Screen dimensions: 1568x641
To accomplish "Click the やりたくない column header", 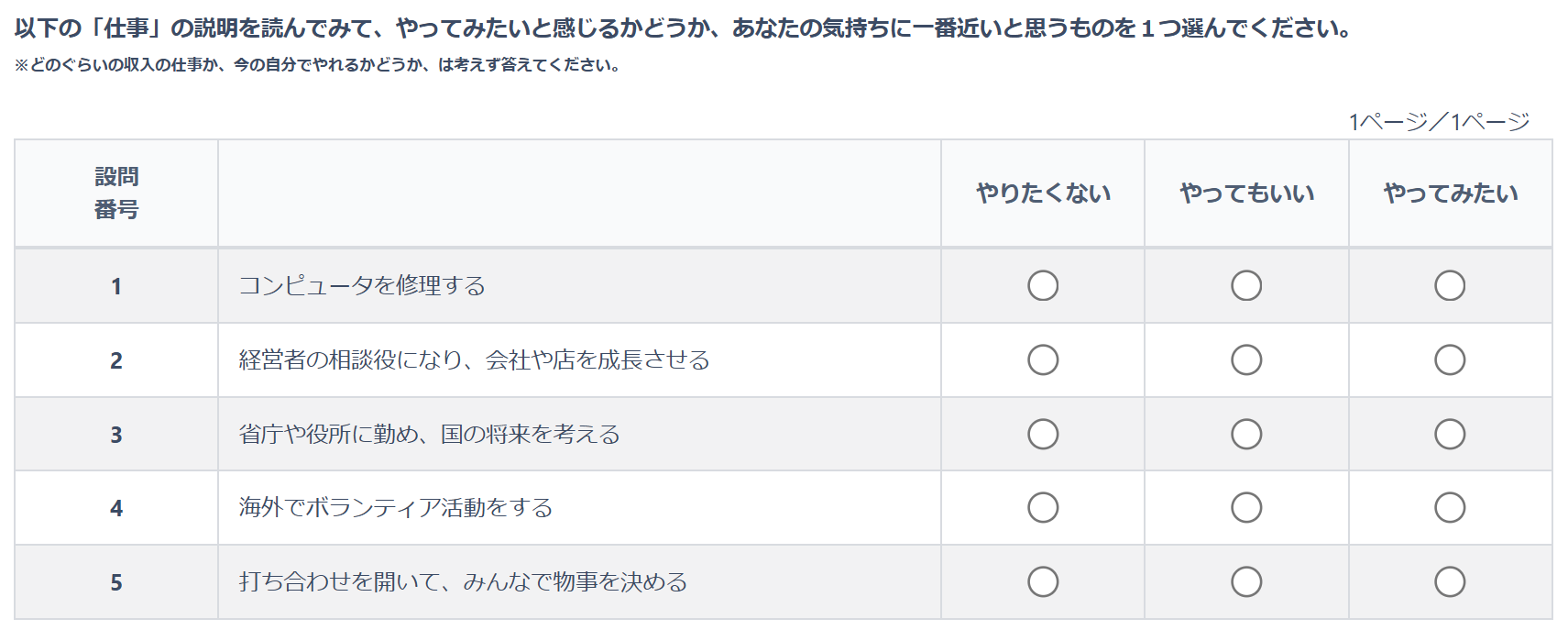I will coord(1043,193).
